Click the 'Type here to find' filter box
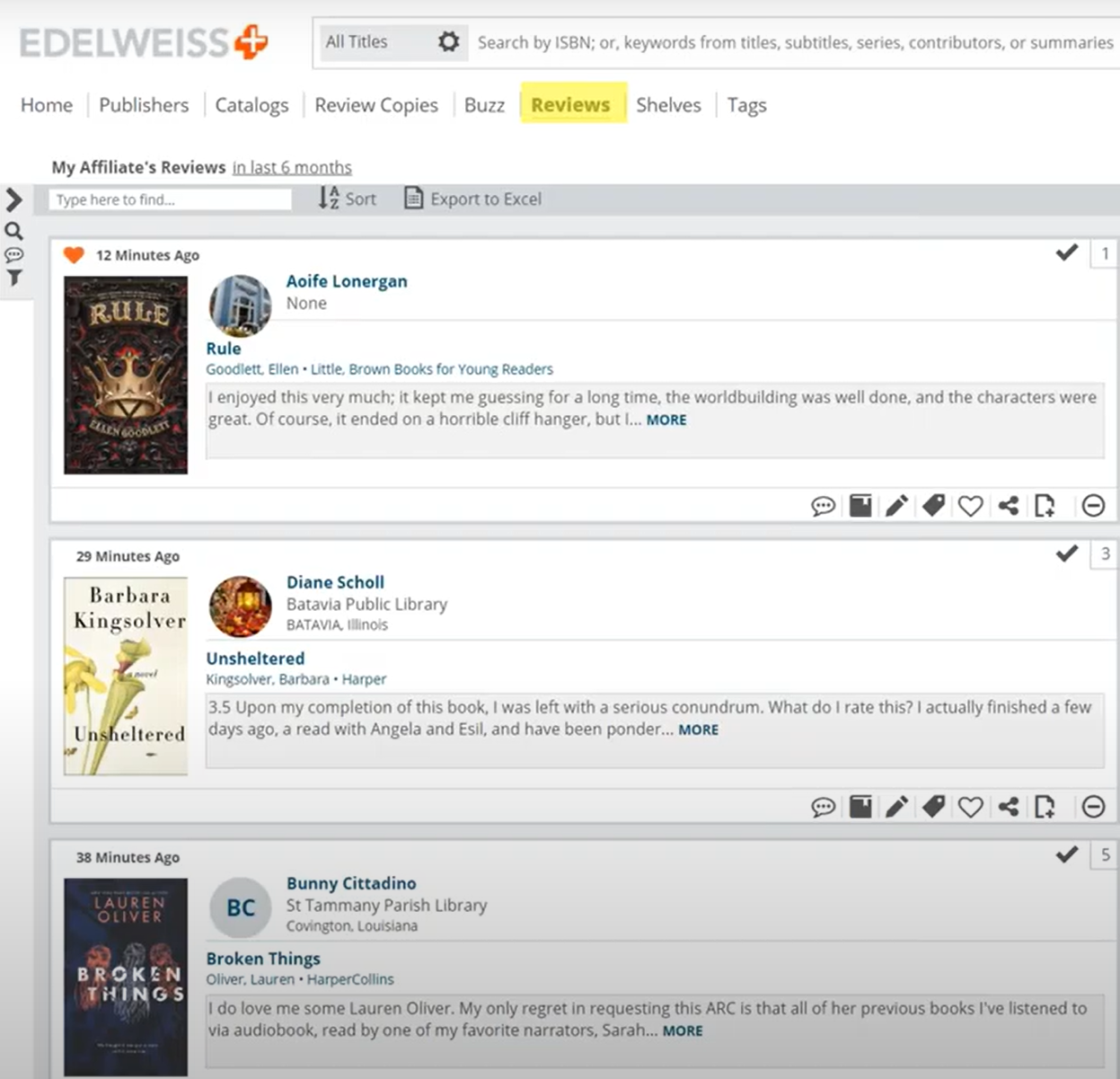The height and width of the screenshot is (1079, 1120). [171, 199]
